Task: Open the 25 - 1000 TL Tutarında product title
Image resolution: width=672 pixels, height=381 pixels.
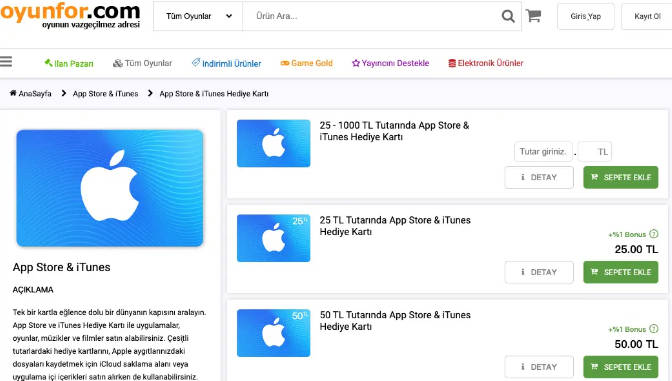Action: point(394,131)
